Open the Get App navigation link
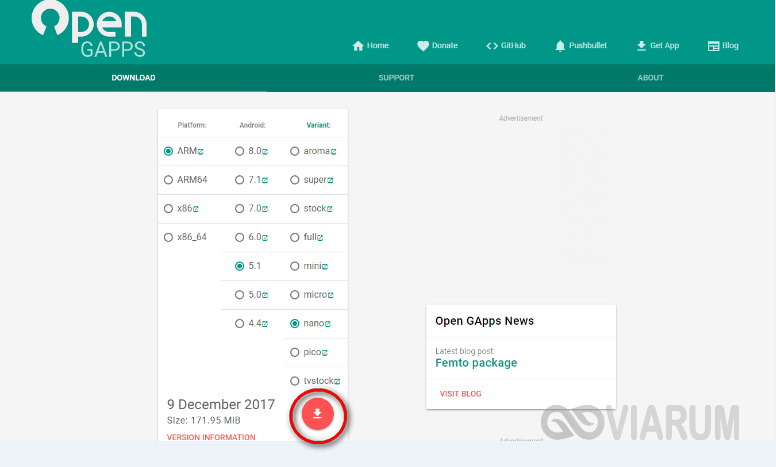 tap(658, 46)
